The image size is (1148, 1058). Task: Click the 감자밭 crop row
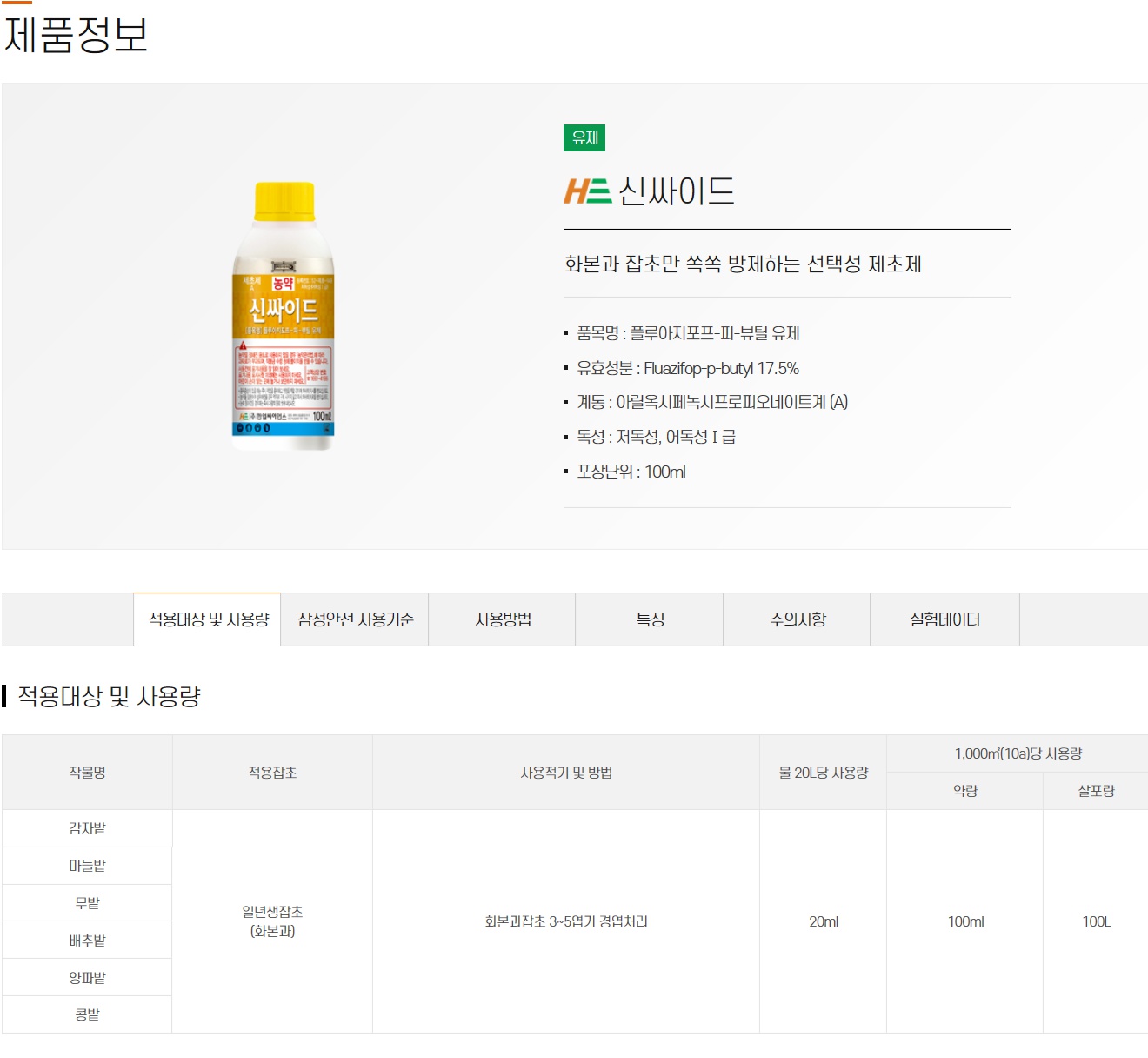[87, 828]
